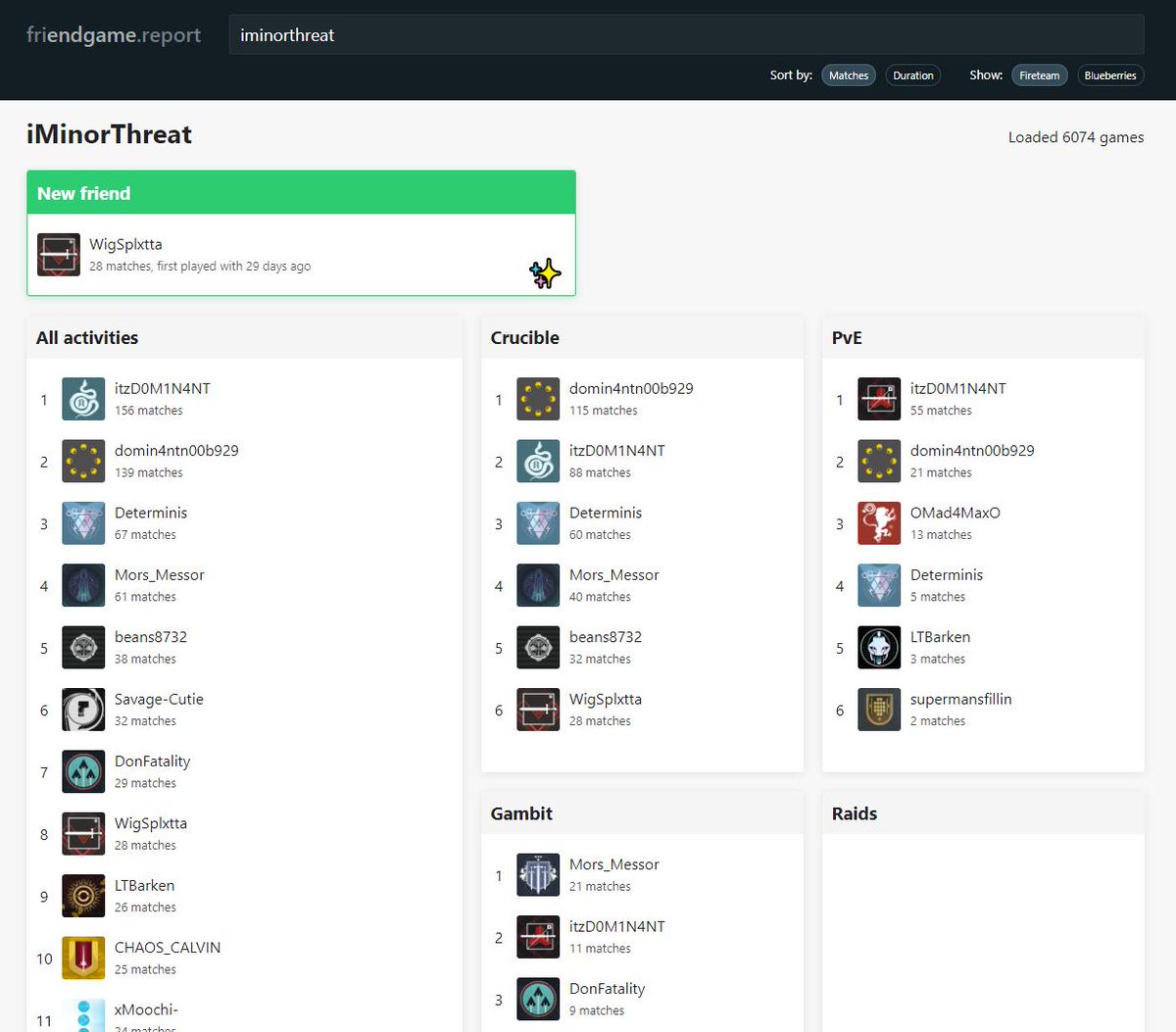1176x1032 pixels.
Task: Click beans8732's emblem in Crucible list
Action: [x=538, y=648]
